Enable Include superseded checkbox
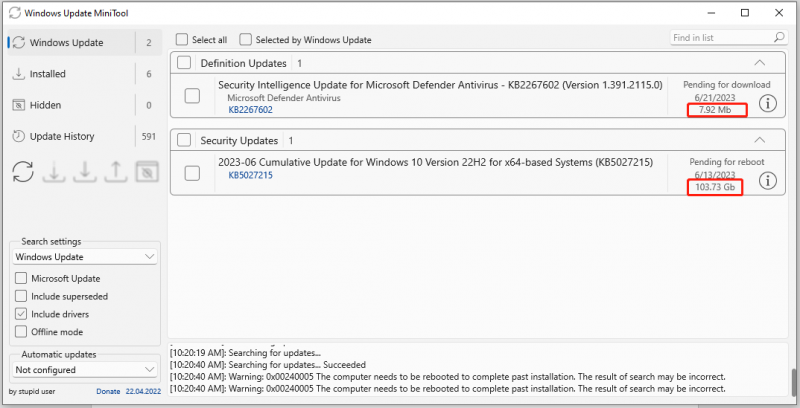Image resolution: width=800 pixels, height=408 pixels. tap(21, 296)
